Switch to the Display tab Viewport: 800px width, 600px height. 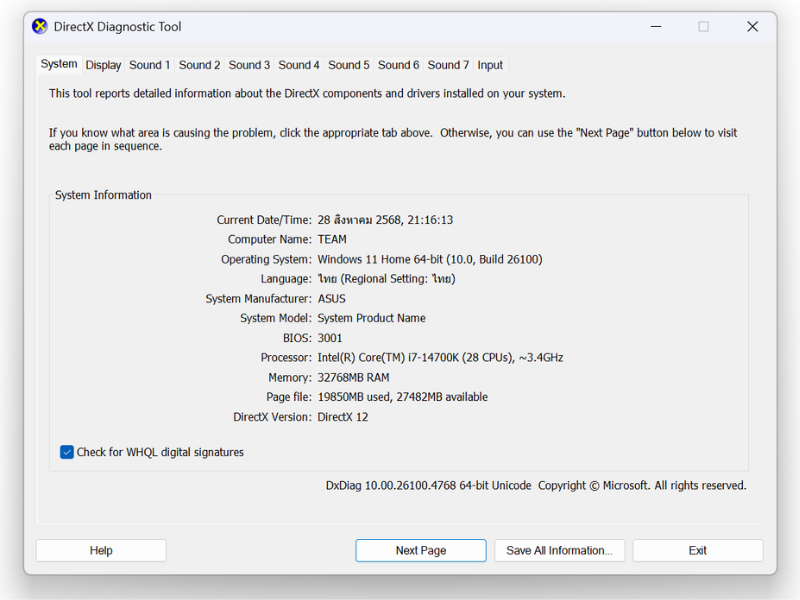click(x=103, y=65)
